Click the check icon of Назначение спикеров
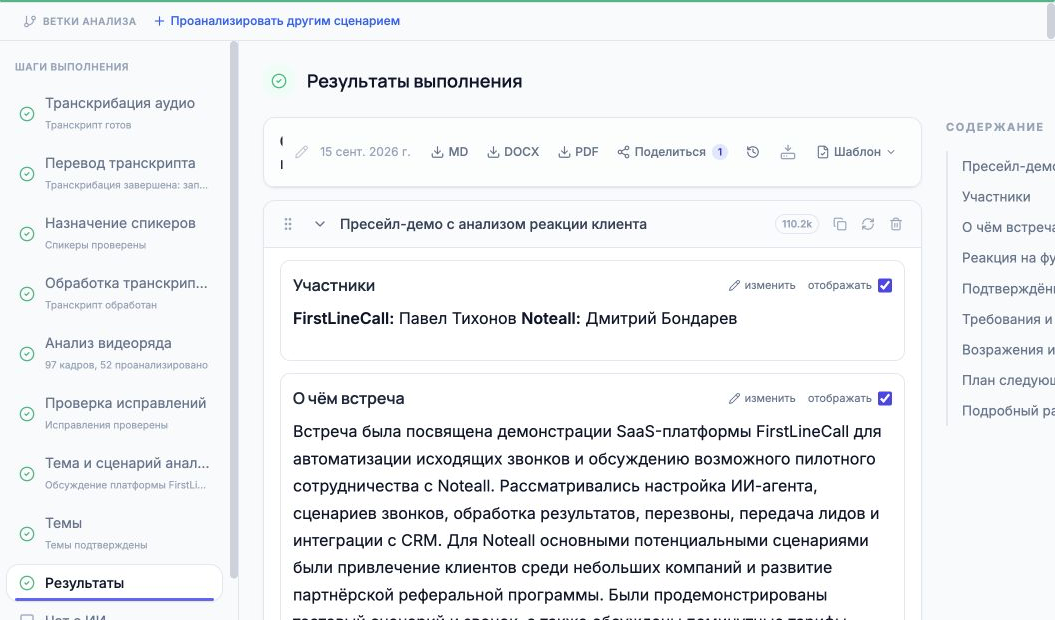This screenshot has width=1055, height=620. coord(27,234)
